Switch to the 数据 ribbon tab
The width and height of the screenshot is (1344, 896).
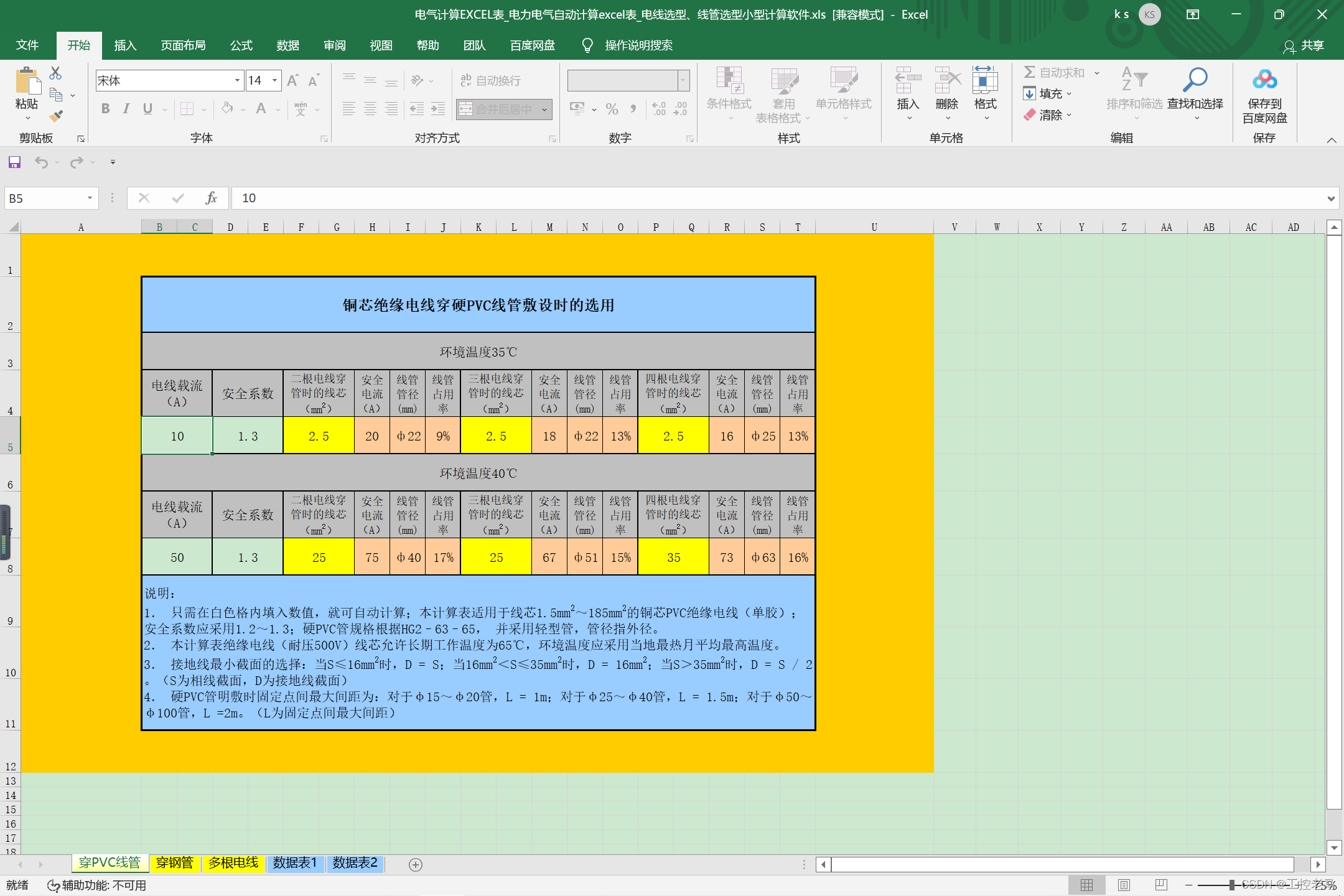[288, 45]
